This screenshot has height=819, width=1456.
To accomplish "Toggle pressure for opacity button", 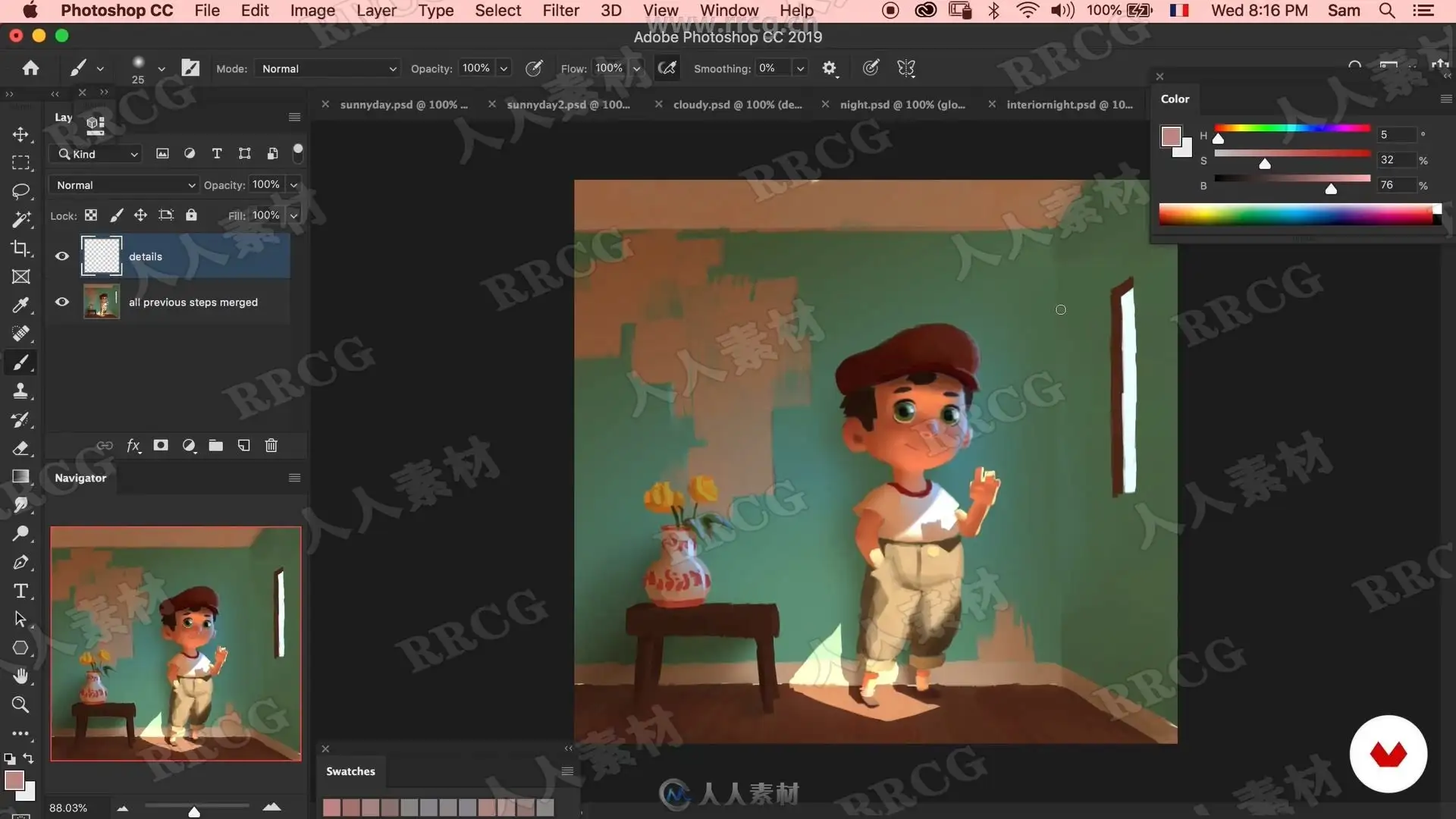I will tap(534, 68).
